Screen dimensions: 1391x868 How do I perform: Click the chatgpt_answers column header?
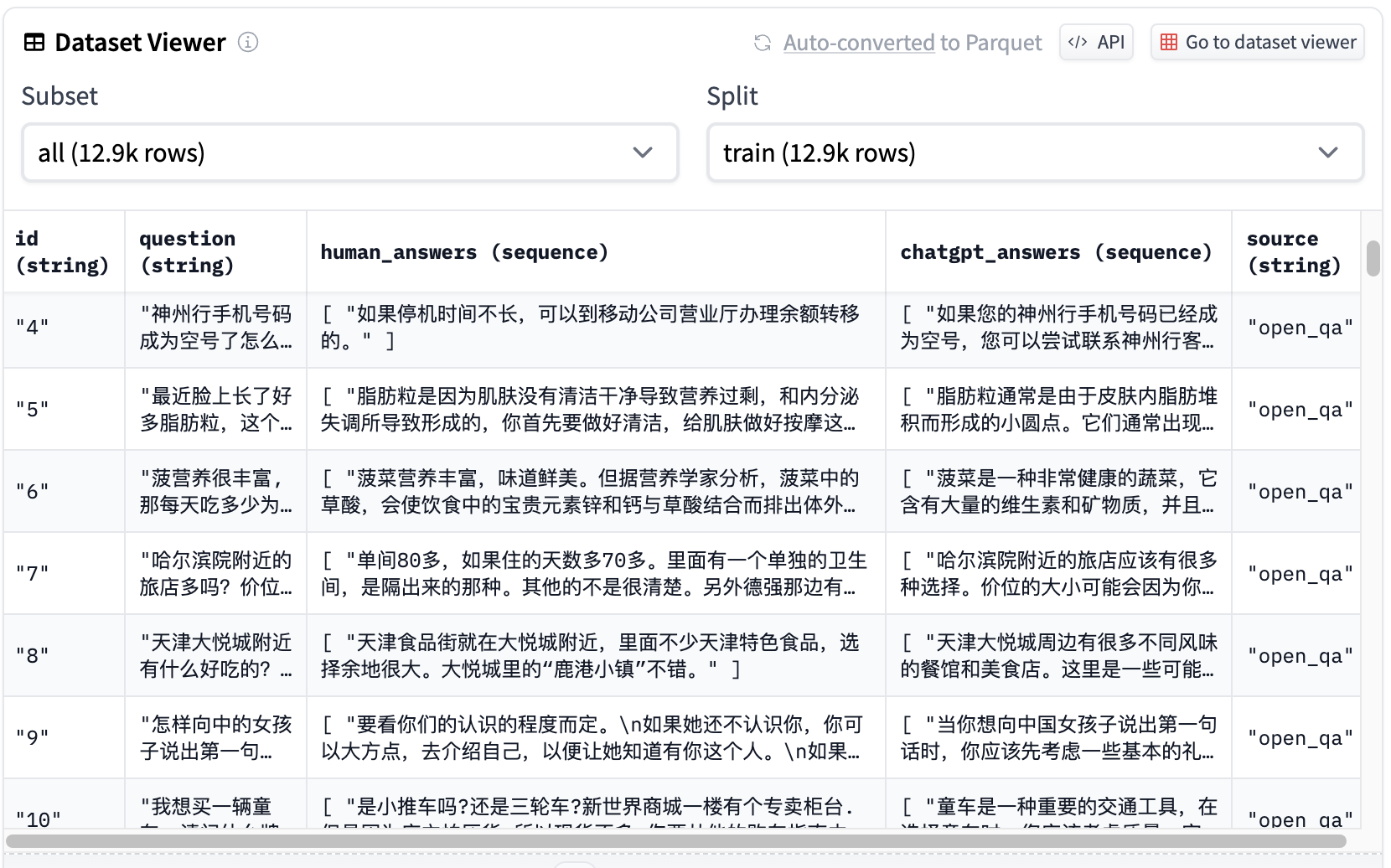pyautogui.click(x=1056, y=252)
